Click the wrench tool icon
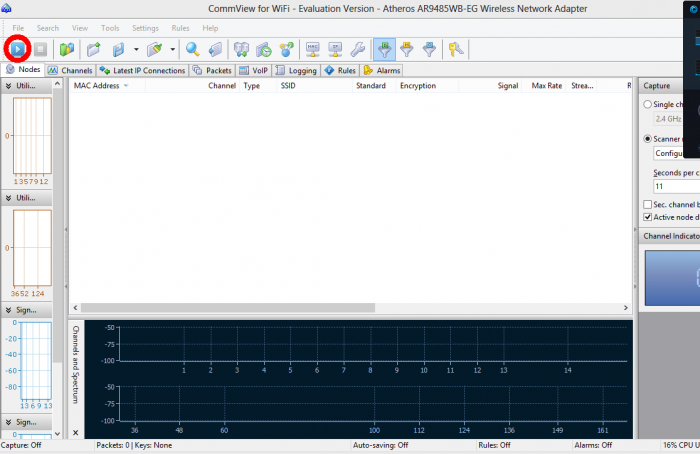The width and height of the screenshot is (700, 454). tap(358, 48)
